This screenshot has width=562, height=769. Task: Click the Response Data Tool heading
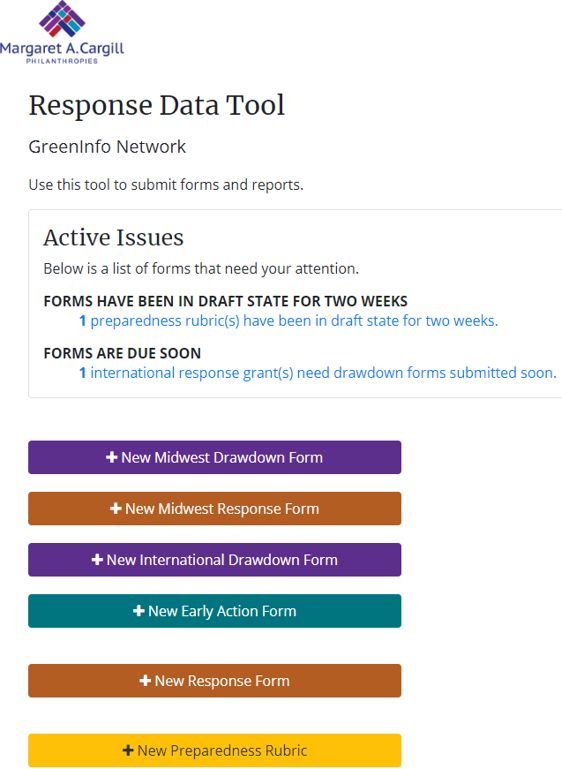156,105
